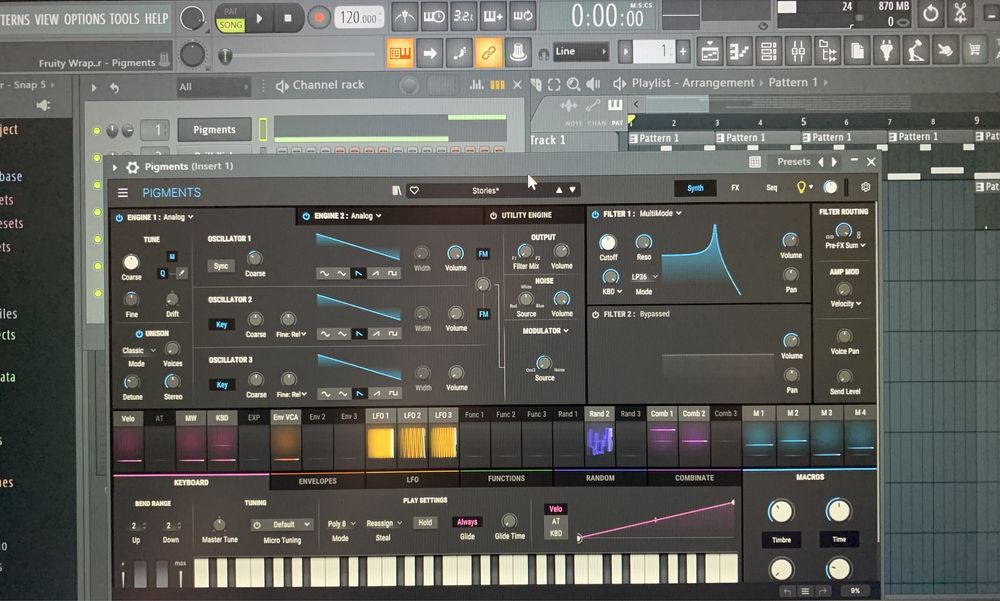
Task: Open the LP36 filter mode dropdown
Action: tap(645, 277)
